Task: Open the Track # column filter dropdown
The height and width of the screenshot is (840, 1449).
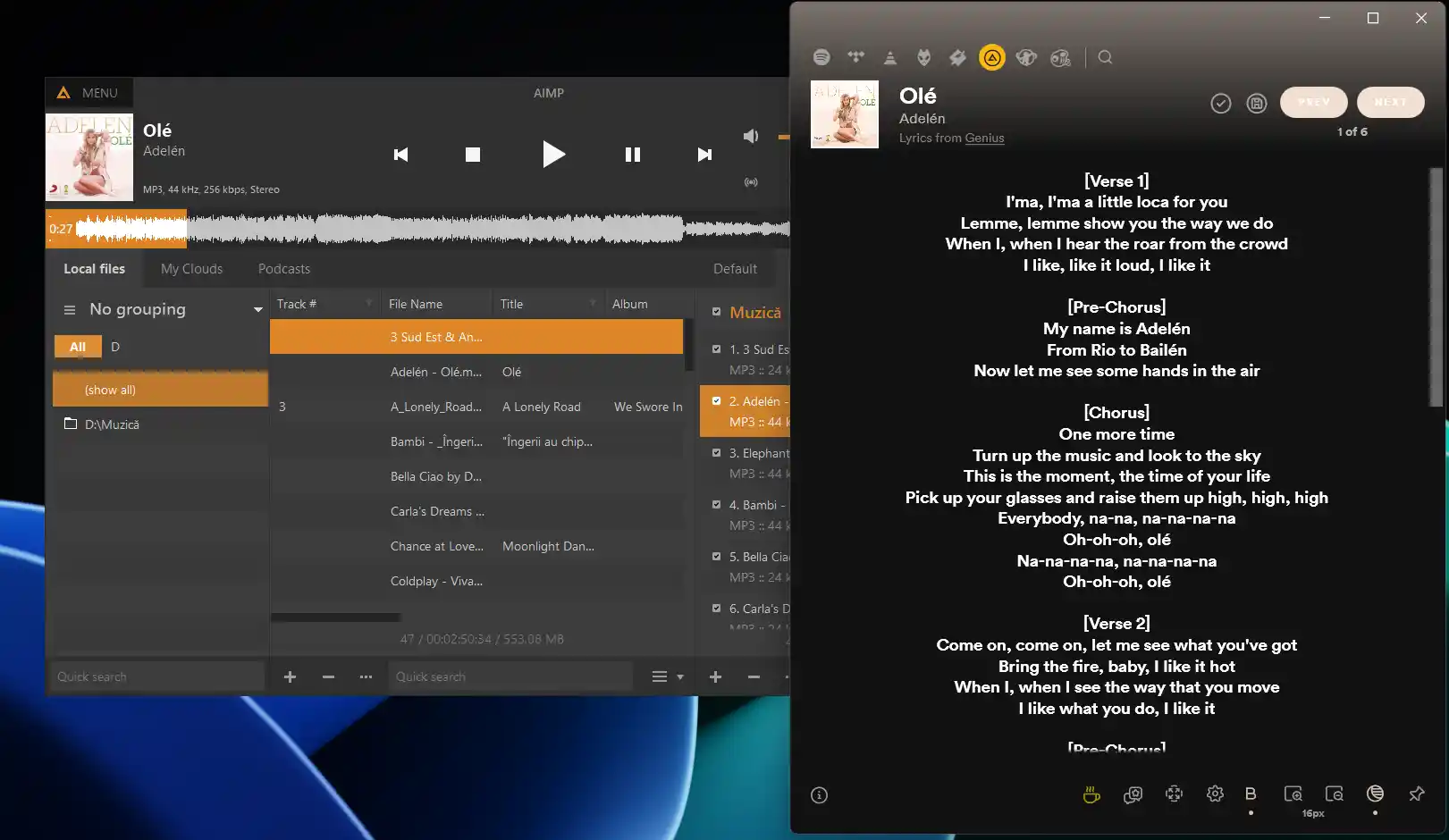Action: click(369, 304)
